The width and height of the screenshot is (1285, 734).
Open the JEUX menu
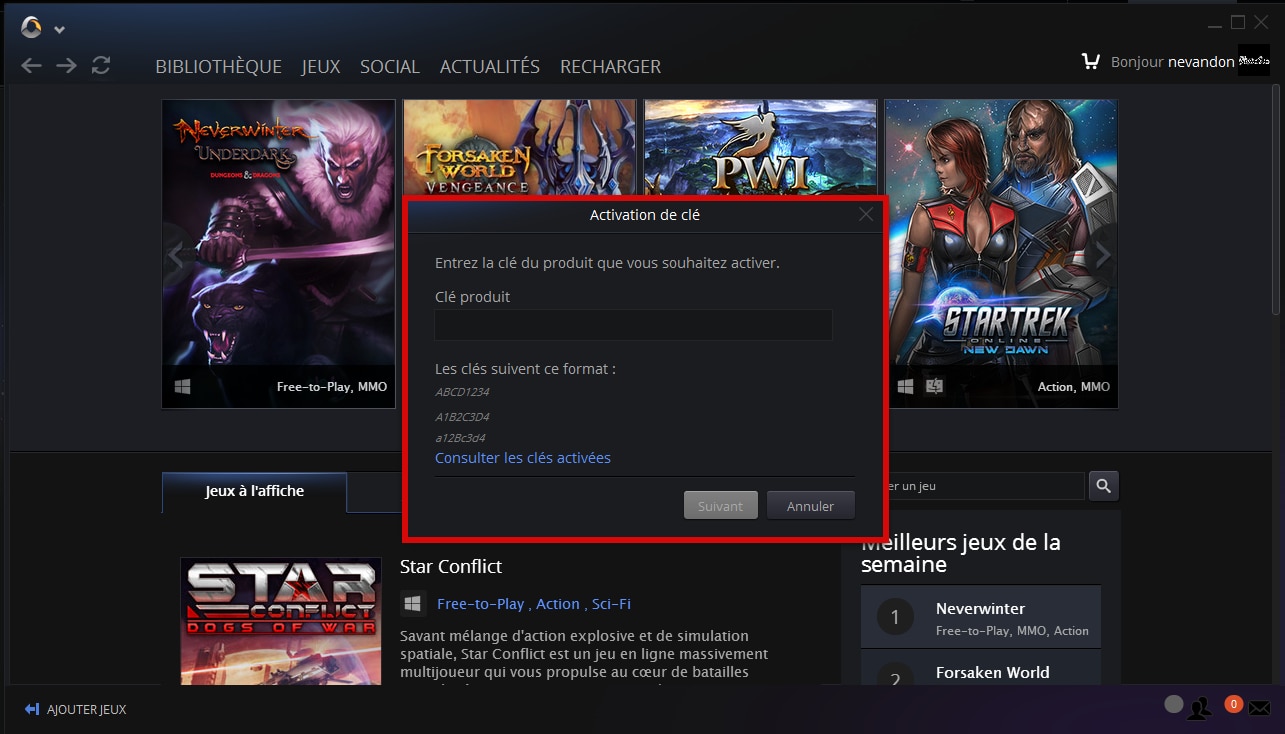pos(321,67)
